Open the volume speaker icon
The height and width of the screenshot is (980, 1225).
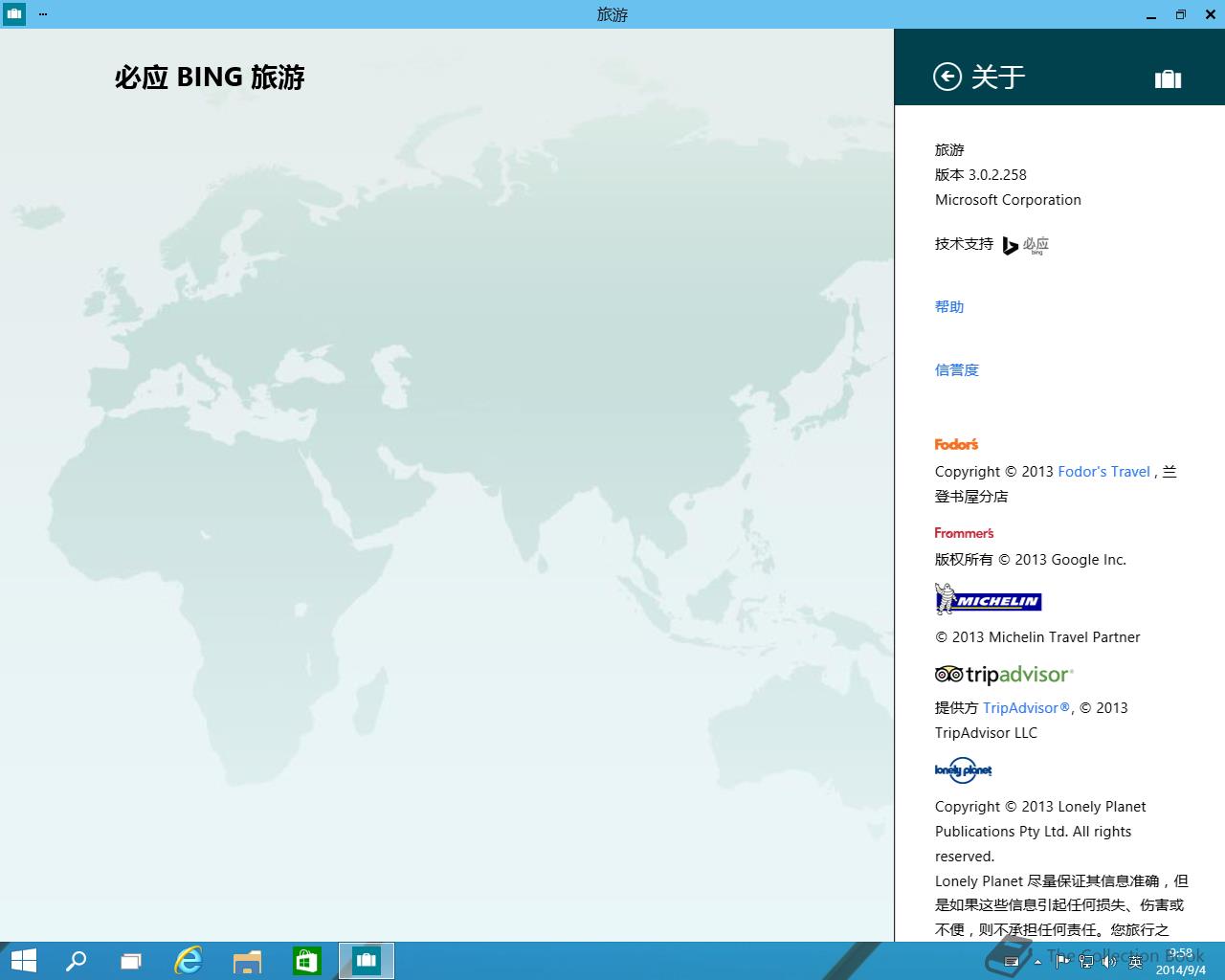(1110, 961)
